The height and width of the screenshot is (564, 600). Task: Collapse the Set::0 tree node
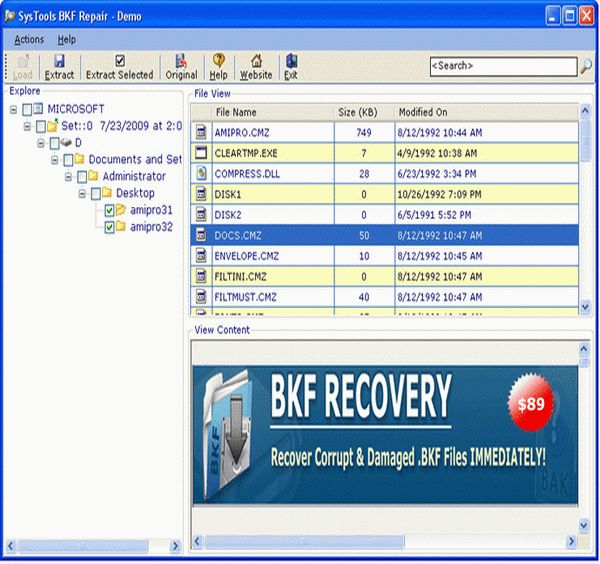[x=27, y=126]
